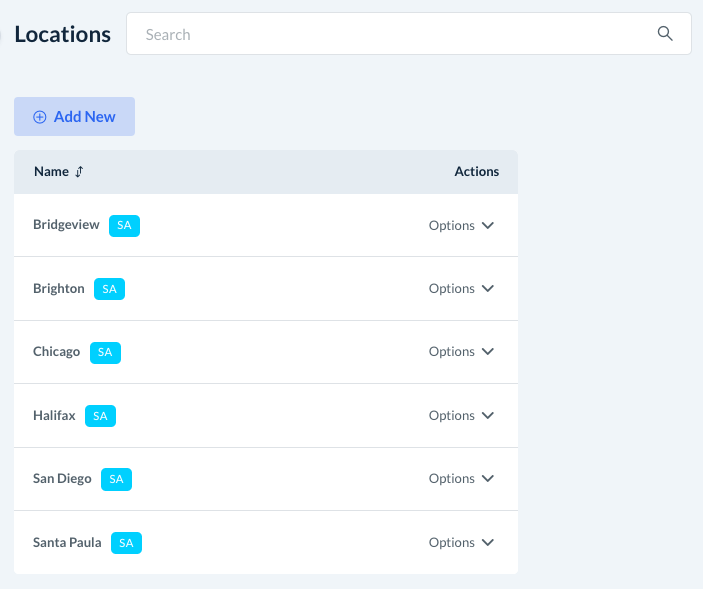This screenshot has width=703, height=589.
Task: Select the Santa Paula location name
Action: [67, 542]
